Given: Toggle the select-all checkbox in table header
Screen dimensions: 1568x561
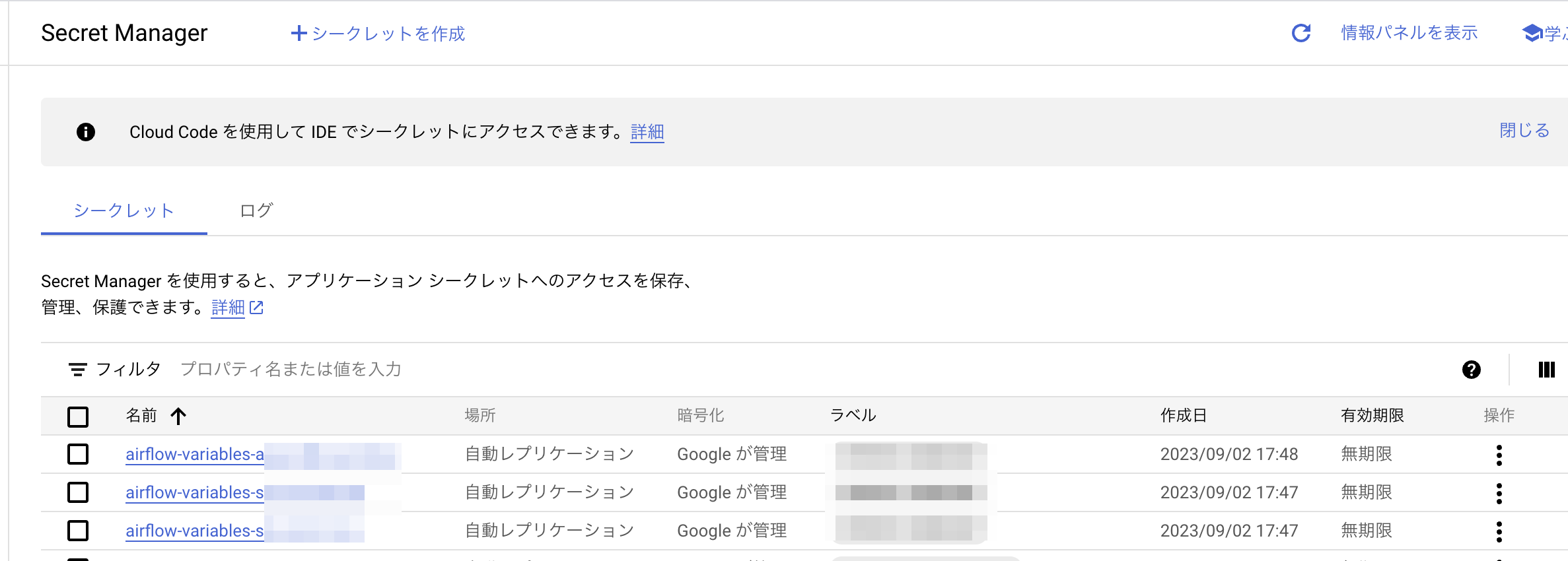Looking at the screenshot, I should point(78,416).
